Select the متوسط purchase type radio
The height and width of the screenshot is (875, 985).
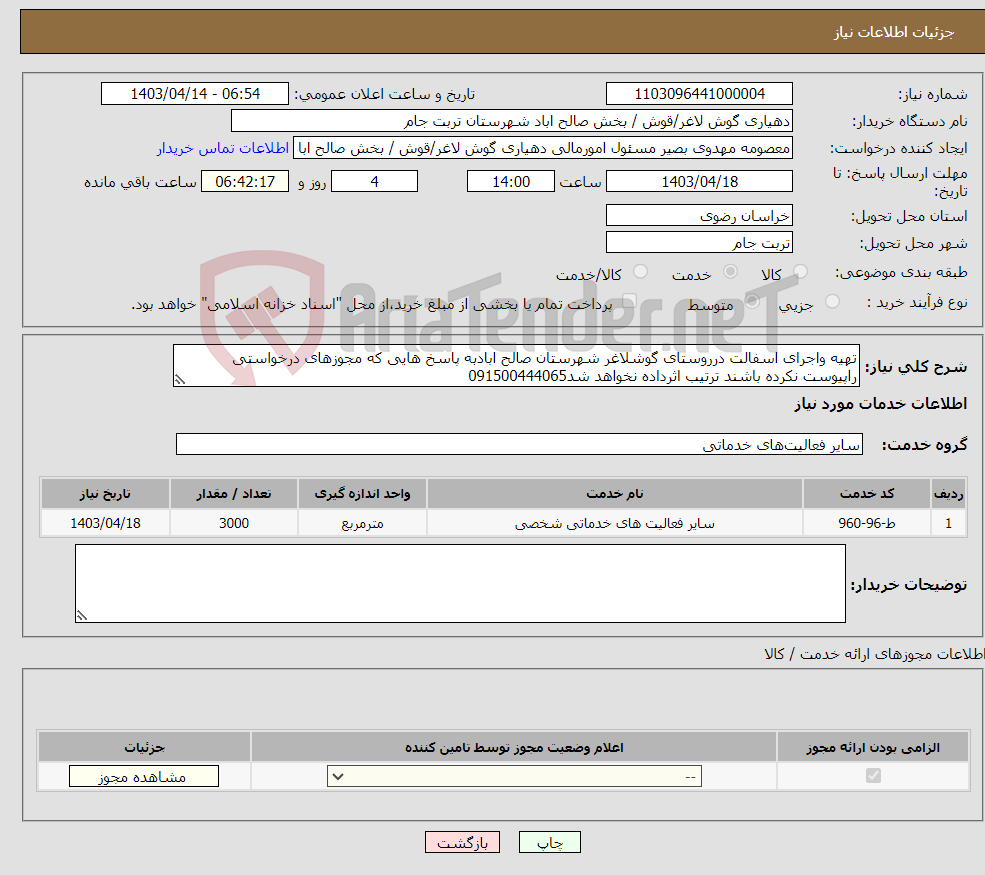point(752,302)
